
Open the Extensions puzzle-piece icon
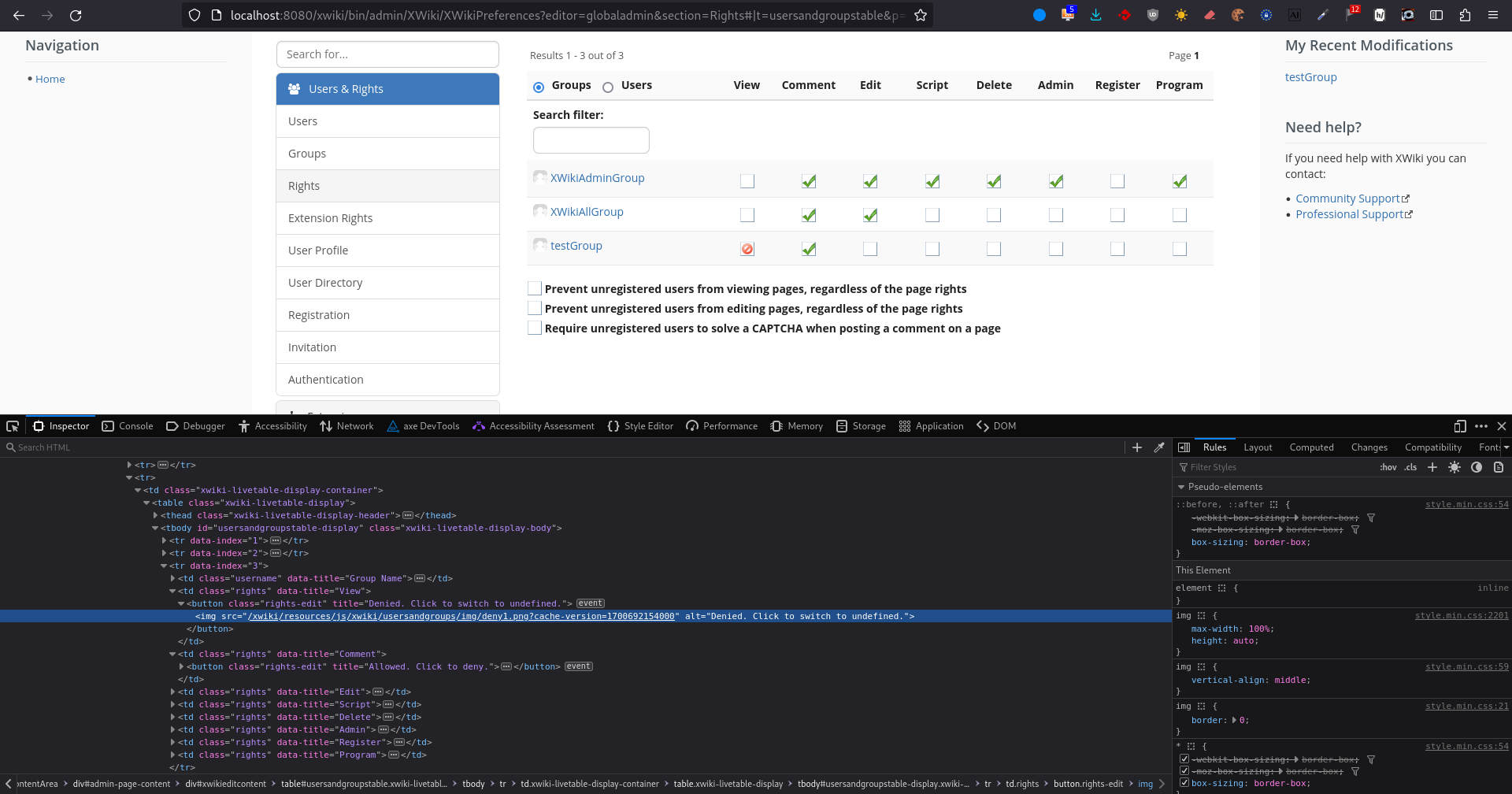pyautogui.click(x=1465, y=15)
